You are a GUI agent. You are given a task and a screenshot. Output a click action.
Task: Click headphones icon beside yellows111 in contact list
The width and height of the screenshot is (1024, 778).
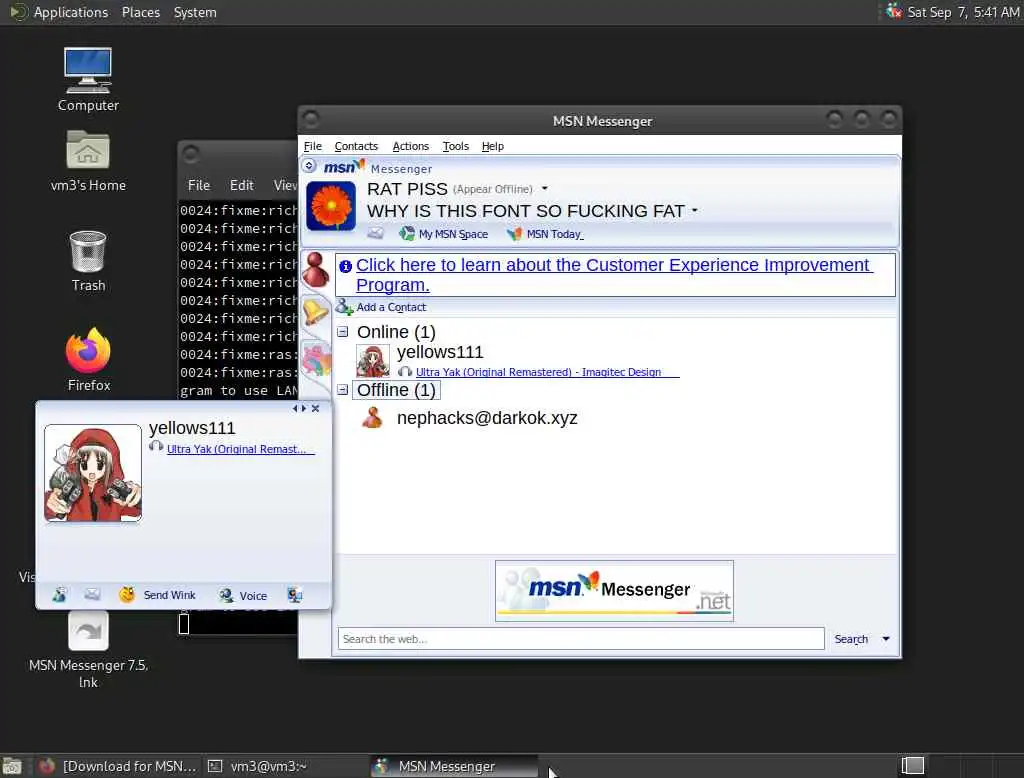point(405,372)
